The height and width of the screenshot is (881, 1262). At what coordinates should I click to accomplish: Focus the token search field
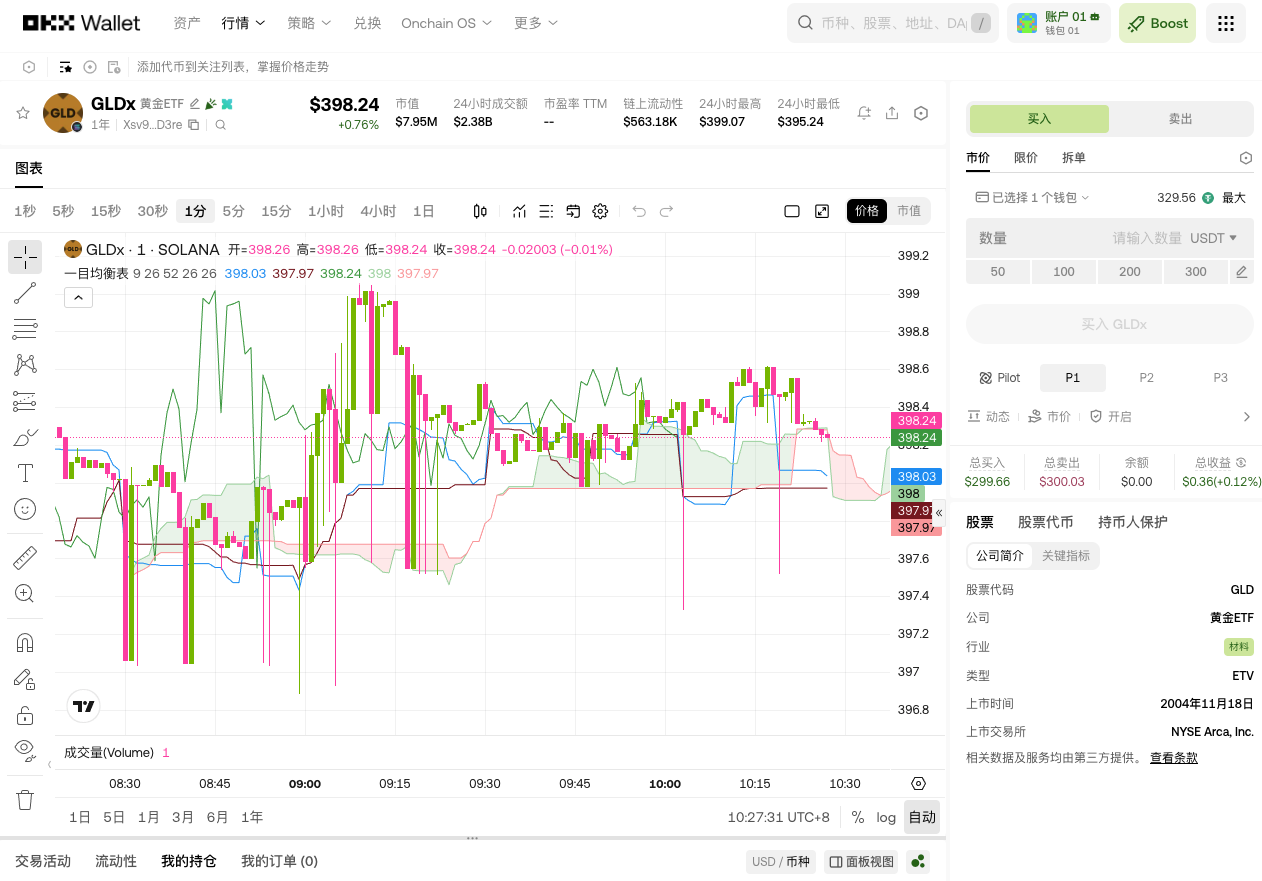893,23
